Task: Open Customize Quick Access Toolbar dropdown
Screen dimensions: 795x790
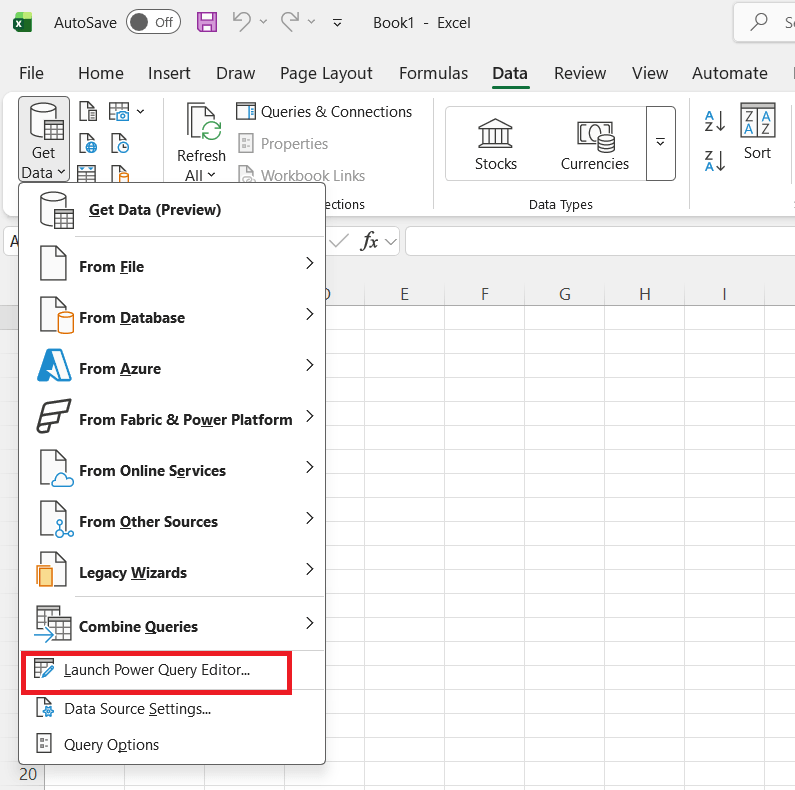Action: 337,23
